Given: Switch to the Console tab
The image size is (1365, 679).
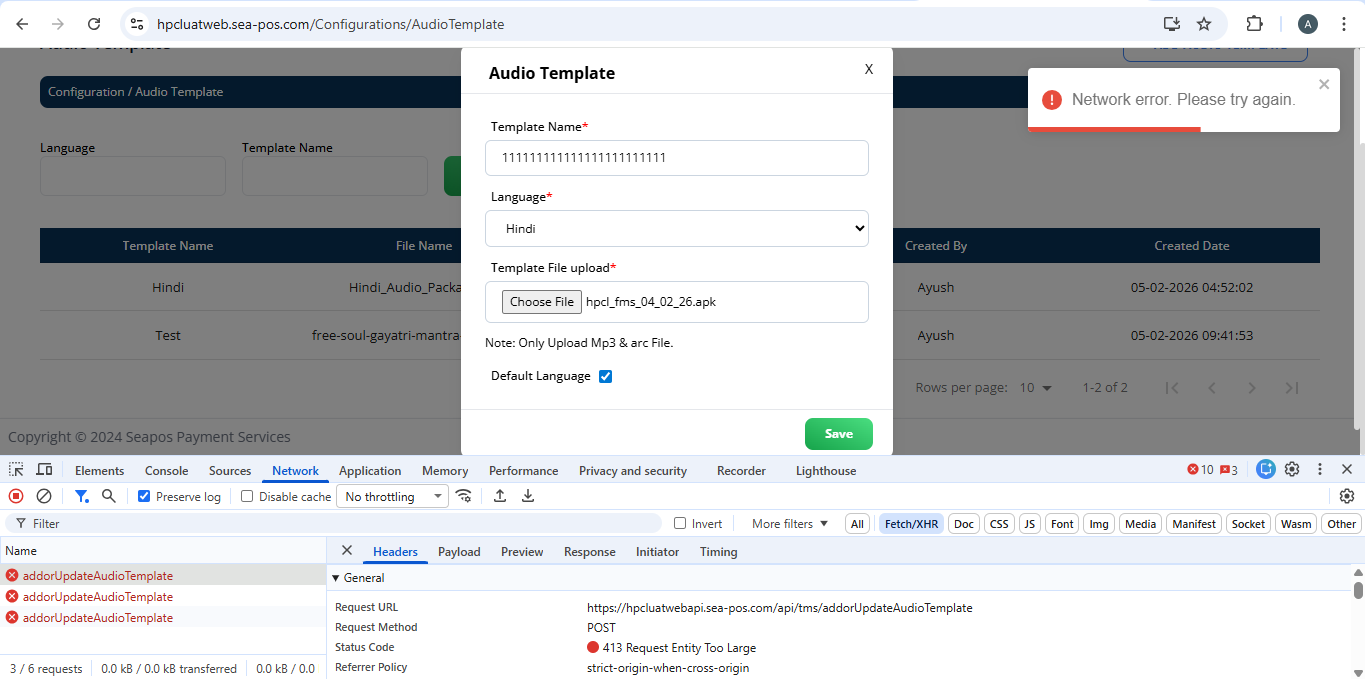Looking at the screenshot, I should [166, 471].
